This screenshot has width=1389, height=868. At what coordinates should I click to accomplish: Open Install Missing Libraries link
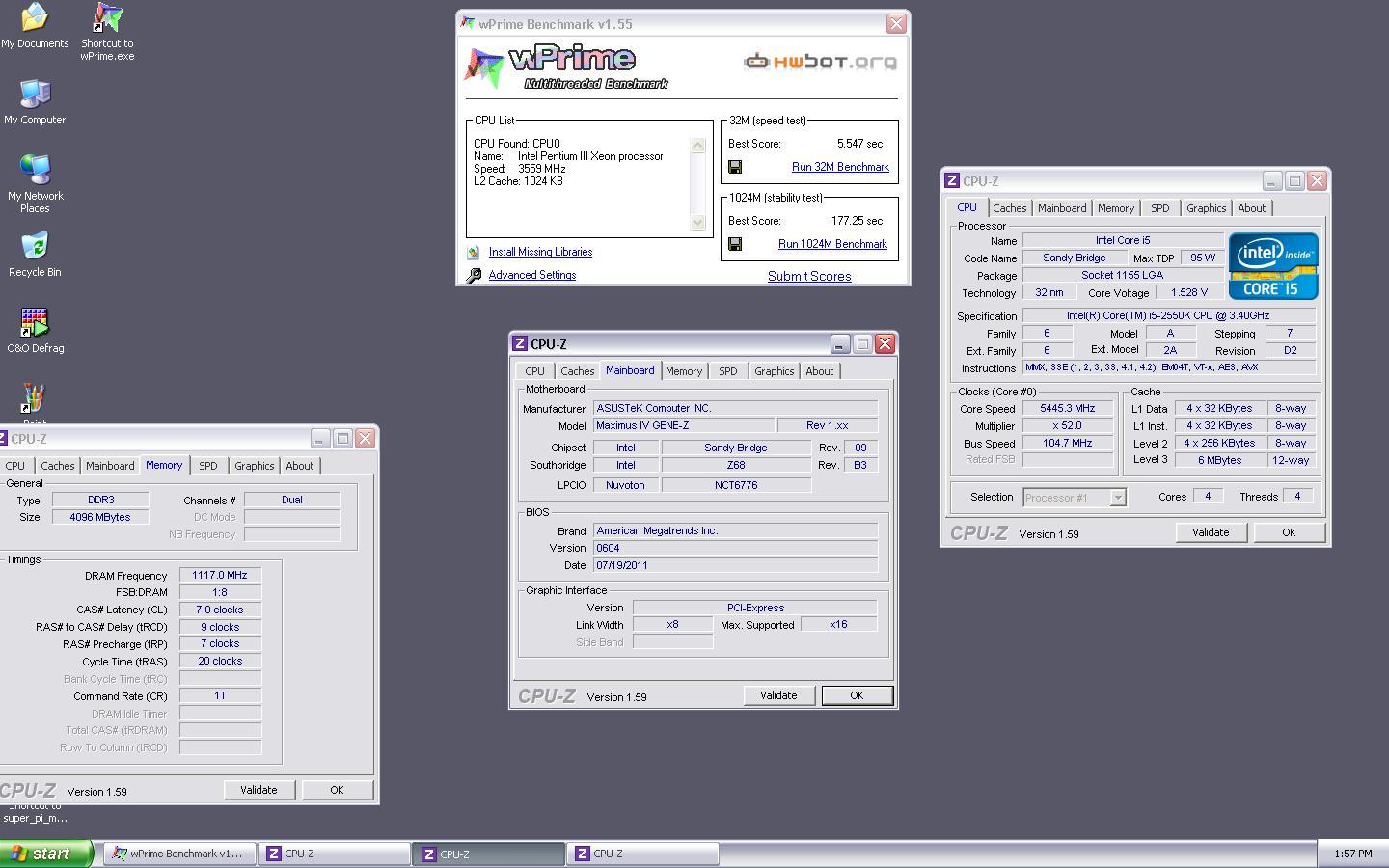540,252
